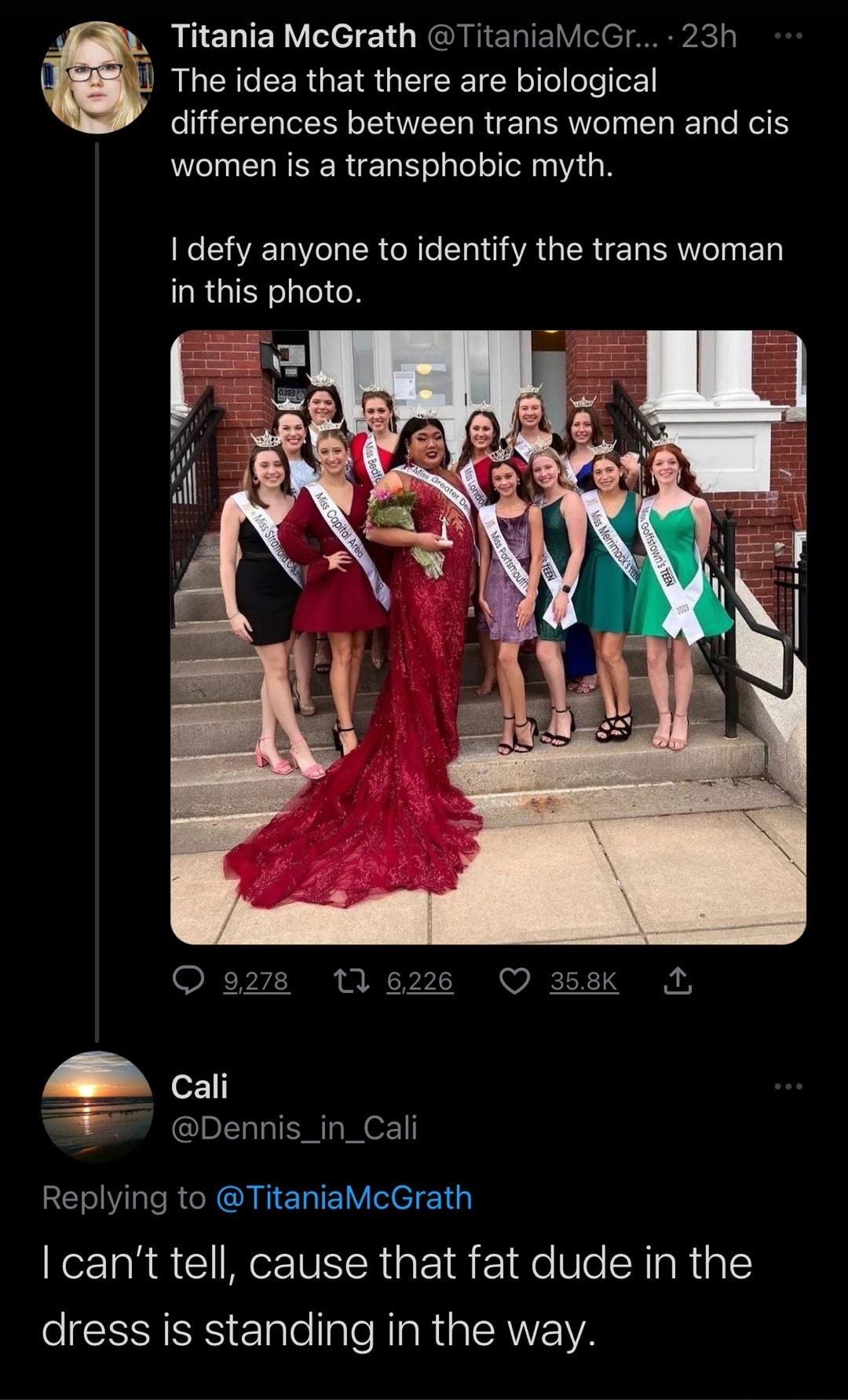
Task: View the 35.8K likes count
Action: click(x=584, y=981)
